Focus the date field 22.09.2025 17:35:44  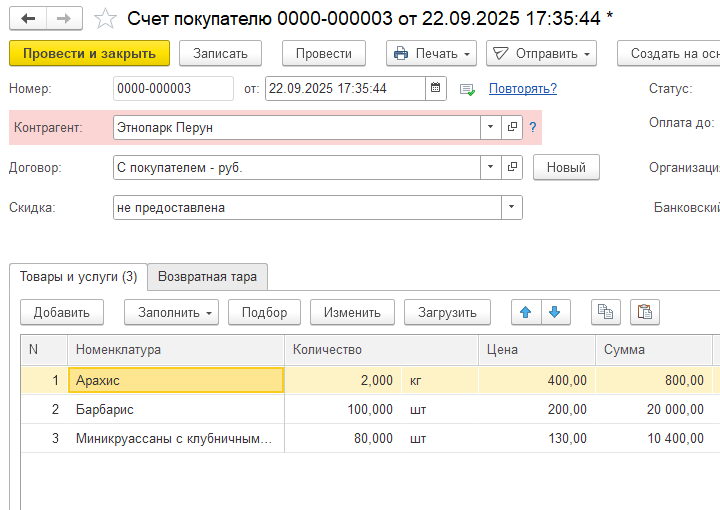coord(345,88)
